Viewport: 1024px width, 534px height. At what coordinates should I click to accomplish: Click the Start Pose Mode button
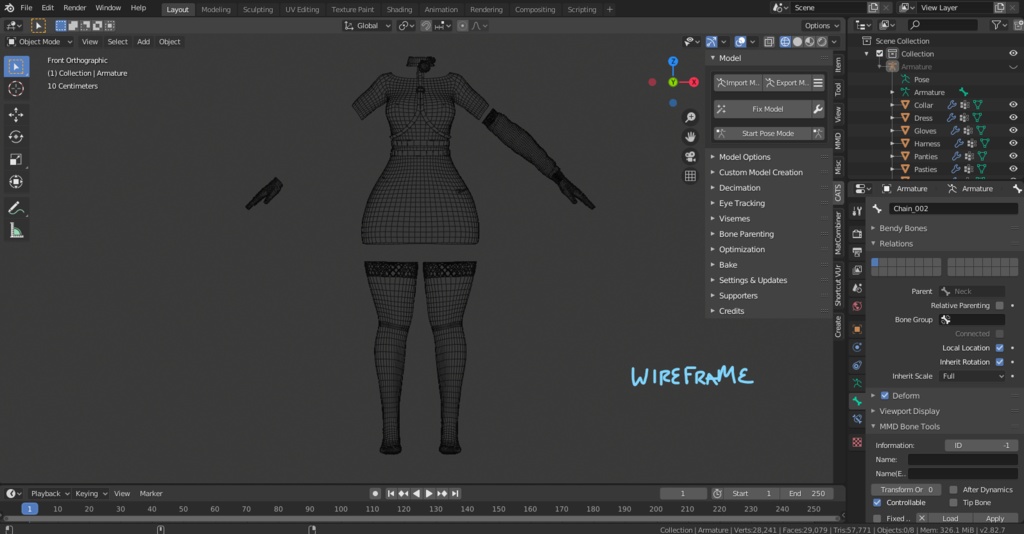click(767, 133)
